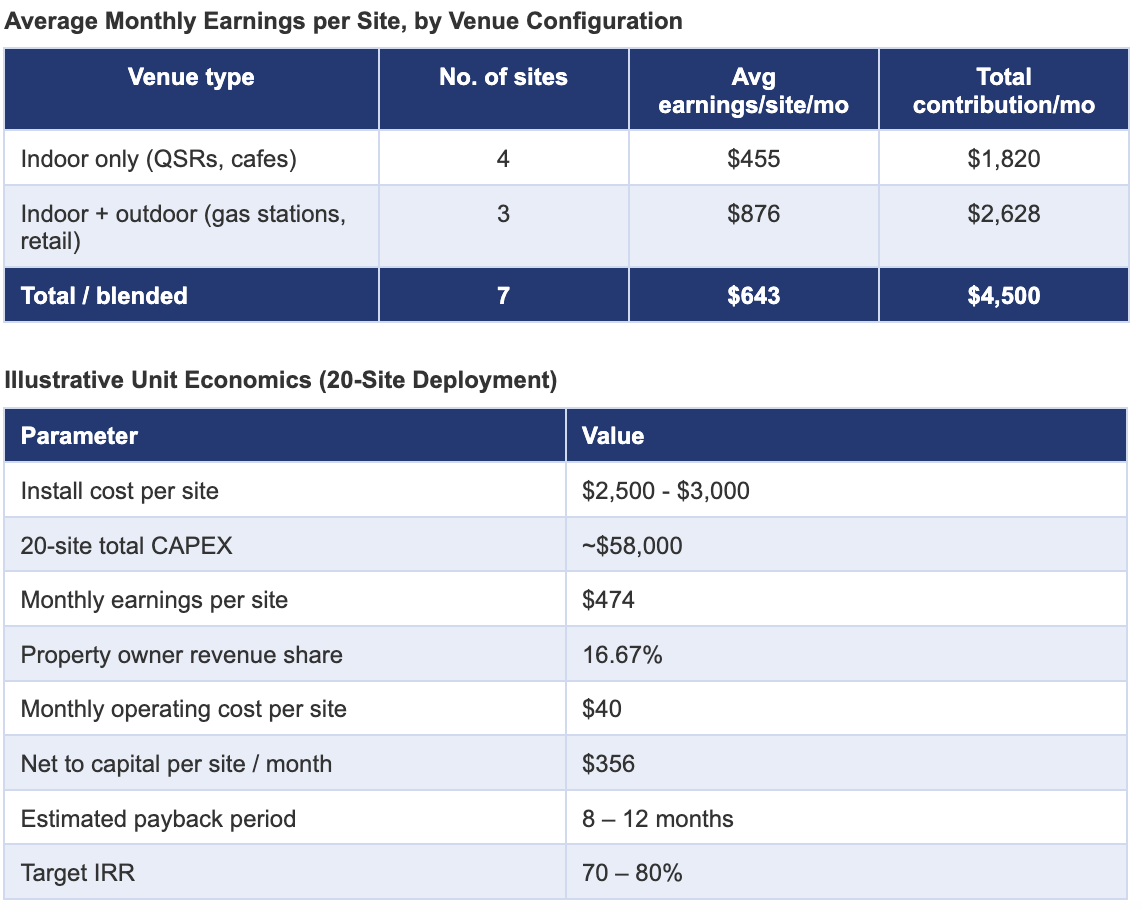Click the Indoor only (QSRs, cafes) cell
1142x910 pixels.
[x=191, y=158]
